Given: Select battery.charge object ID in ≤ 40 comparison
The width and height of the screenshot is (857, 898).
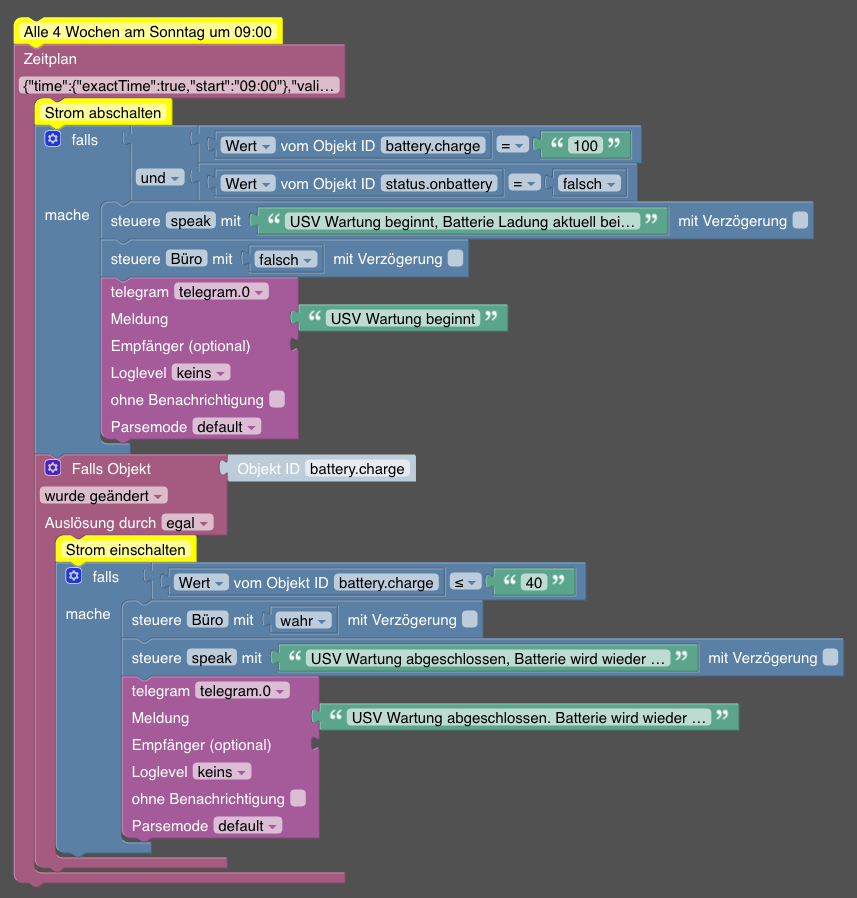Looking at the screenshot, I should 386,582.
